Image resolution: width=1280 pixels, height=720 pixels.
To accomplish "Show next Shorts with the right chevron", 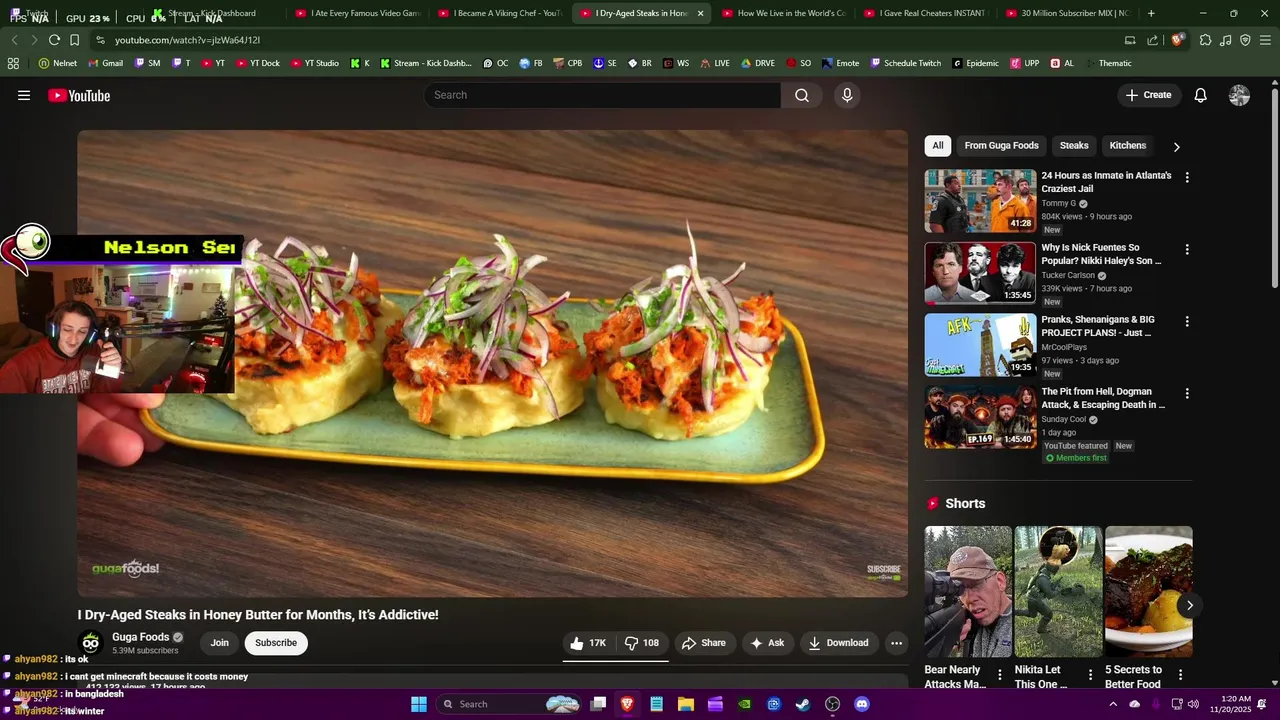I will point(1189,605).
